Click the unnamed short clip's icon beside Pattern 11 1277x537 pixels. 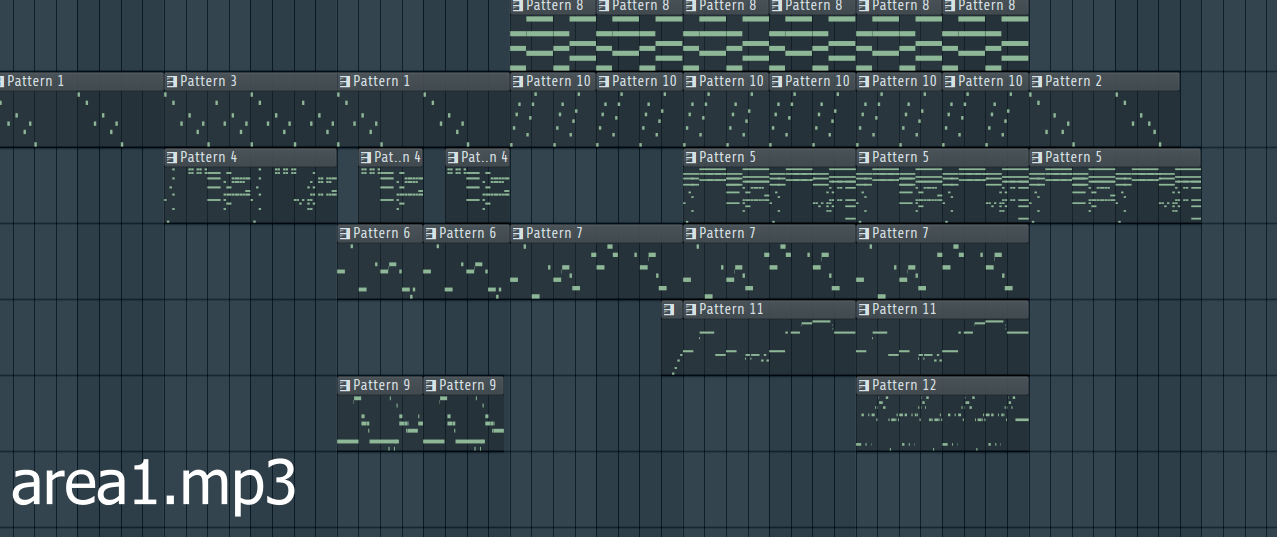[x=669, y=309]
